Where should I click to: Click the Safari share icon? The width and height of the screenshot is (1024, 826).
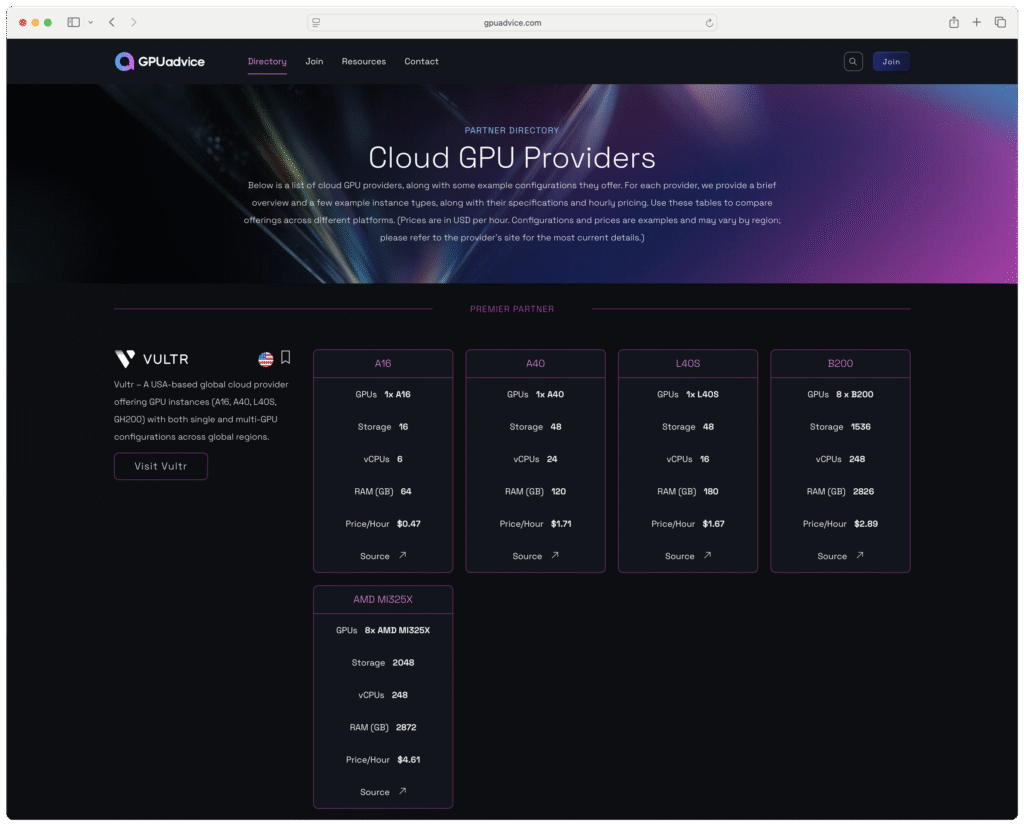coord(954,22)
